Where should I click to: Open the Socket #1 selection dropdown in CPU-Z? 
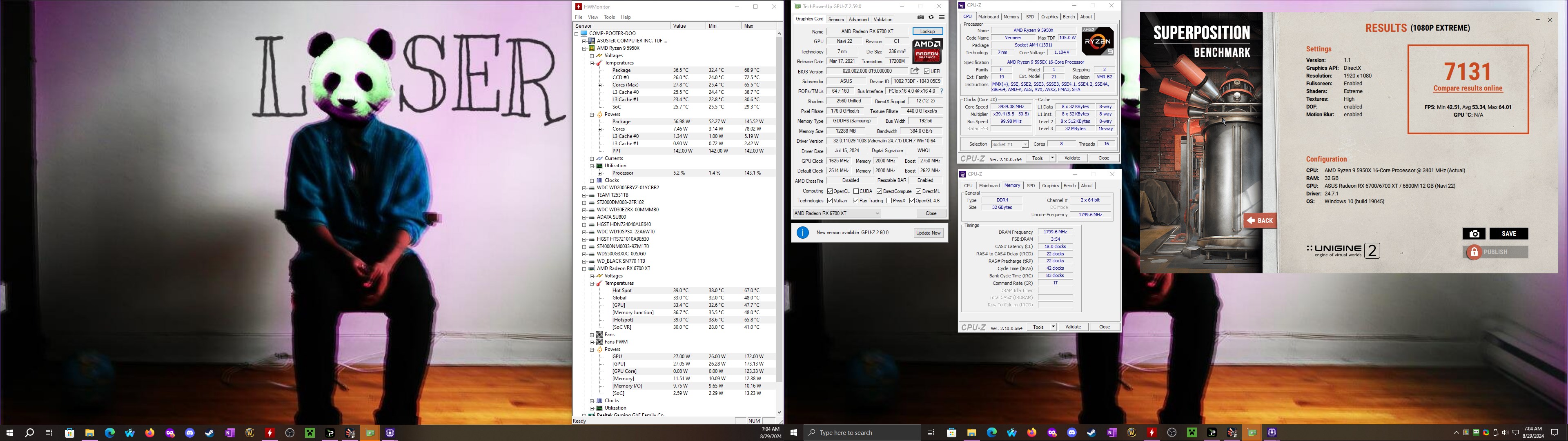(1009, 144)
